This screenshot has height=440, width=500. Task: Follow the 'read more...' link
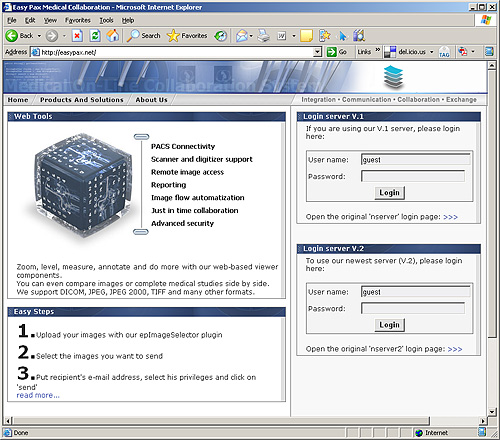tap(38, 395)
